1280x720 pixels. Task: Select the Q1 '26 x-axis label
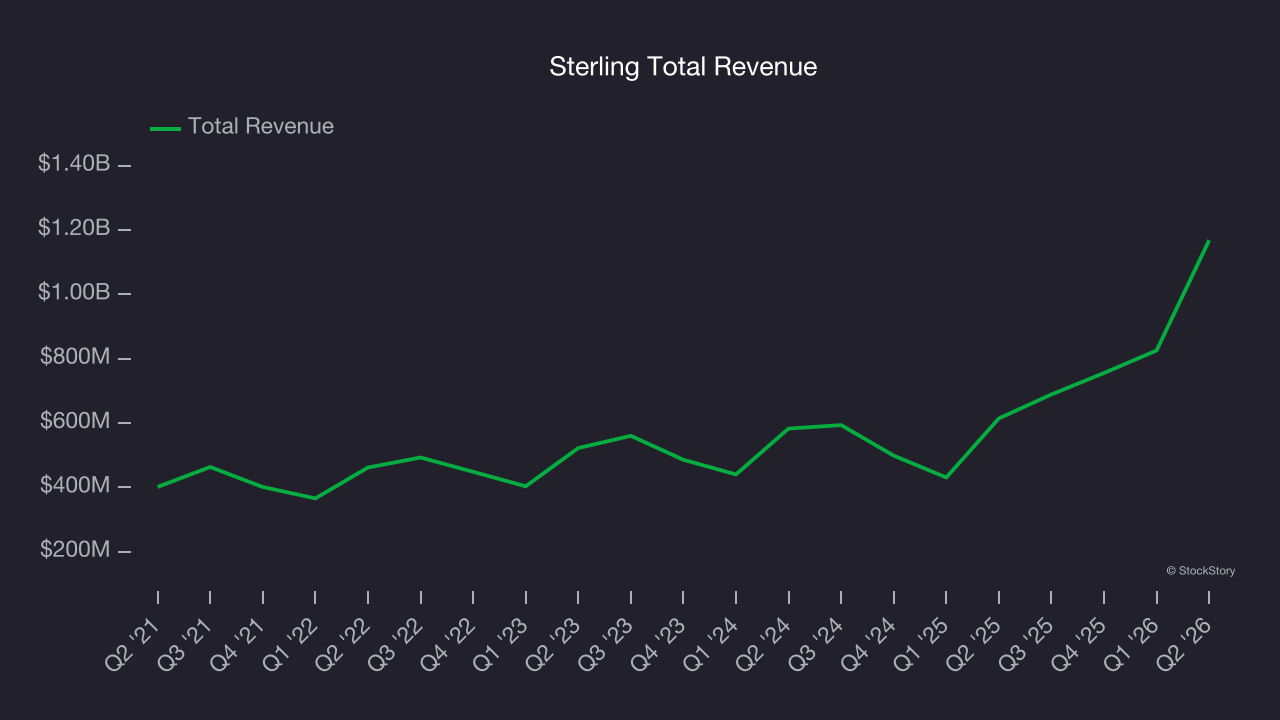(x=1133, y=643)
